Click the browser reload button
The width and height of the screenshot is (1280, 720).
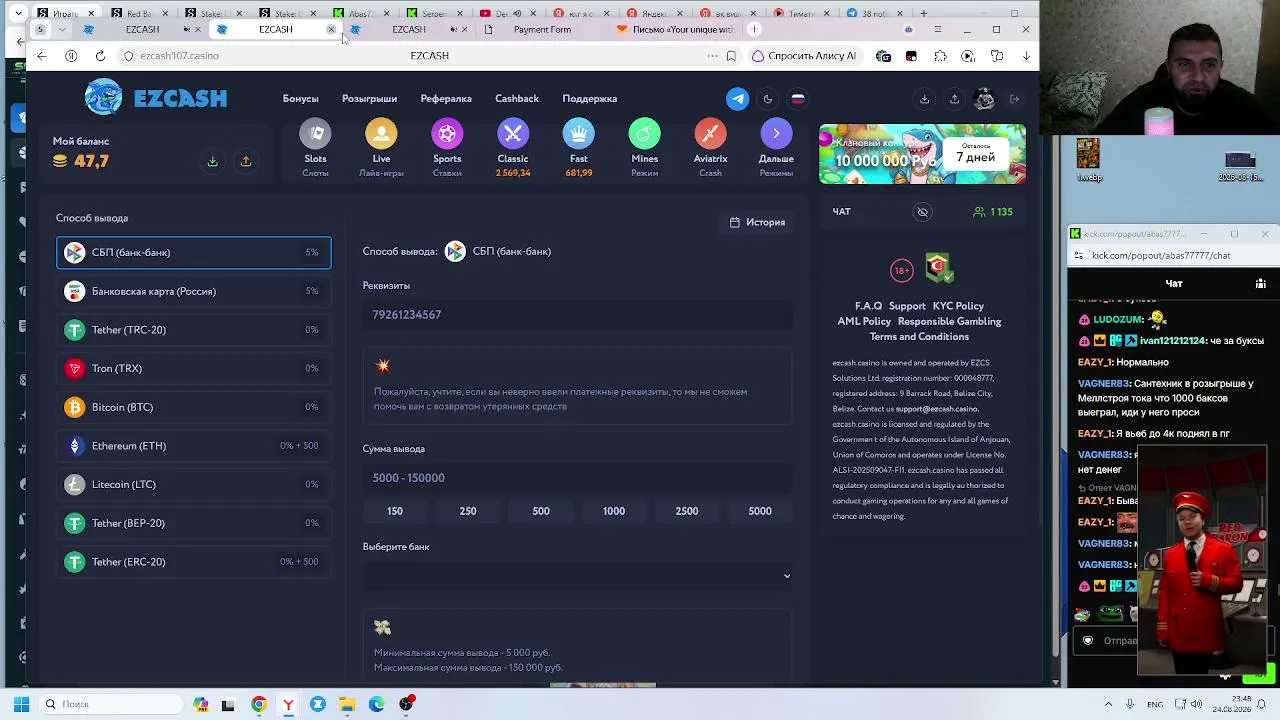100,56
